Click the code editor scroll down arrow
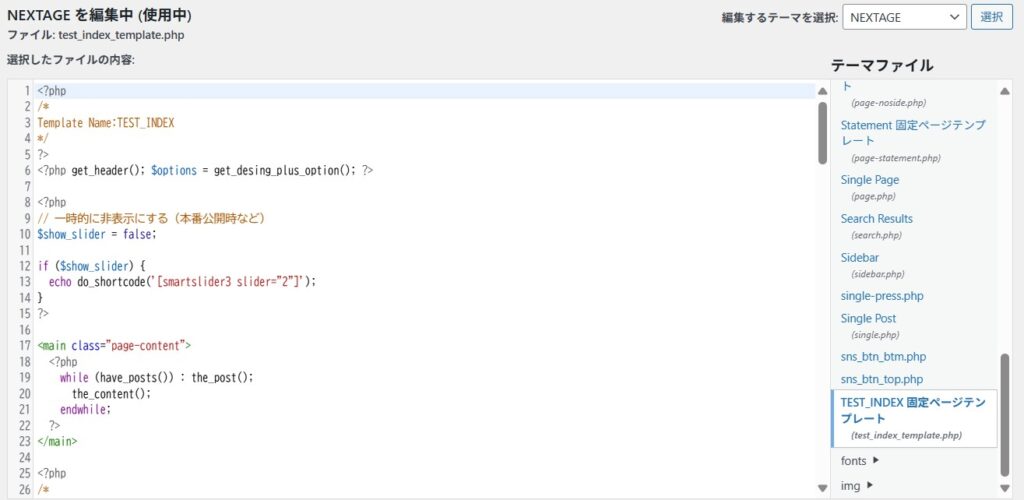1024x500 pixels. (x=822, y=488)
